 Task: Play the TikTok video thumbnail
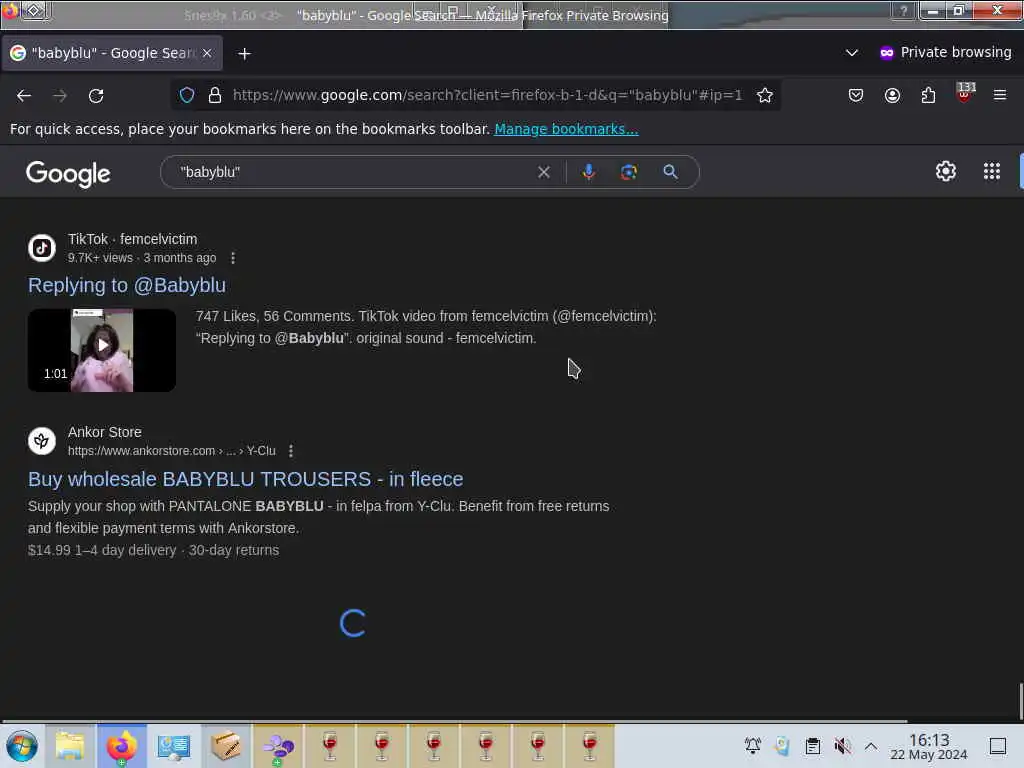pos(102,350)
